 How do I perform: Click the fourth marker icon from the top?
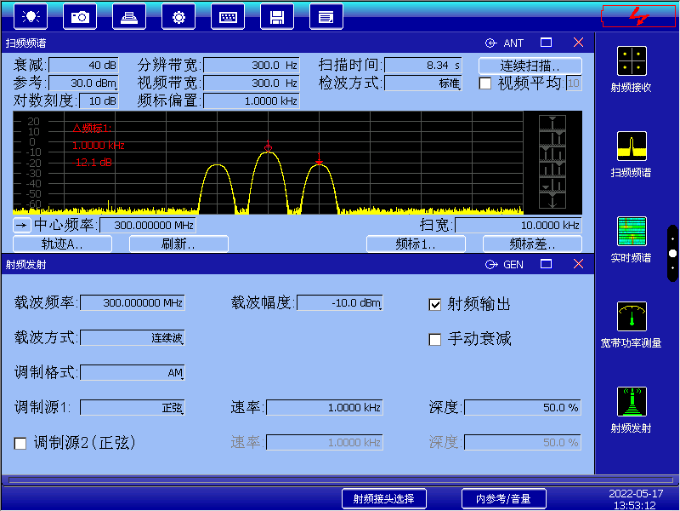552,168
